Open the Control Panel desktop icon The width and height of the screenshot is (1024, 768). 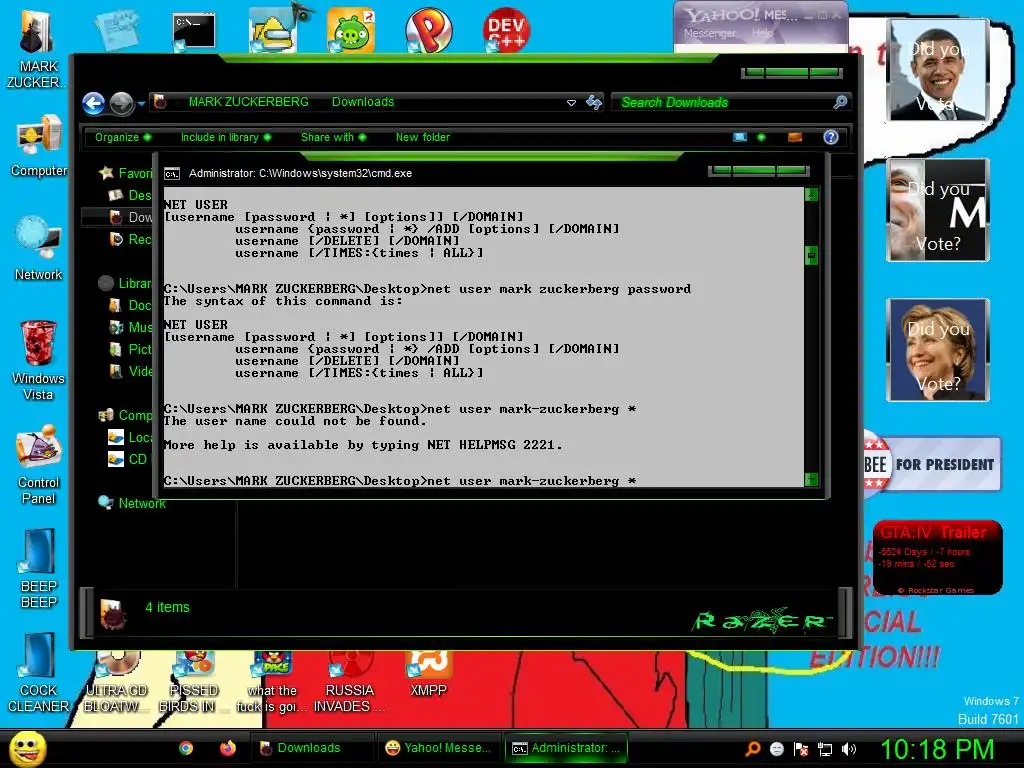[39, 464]
